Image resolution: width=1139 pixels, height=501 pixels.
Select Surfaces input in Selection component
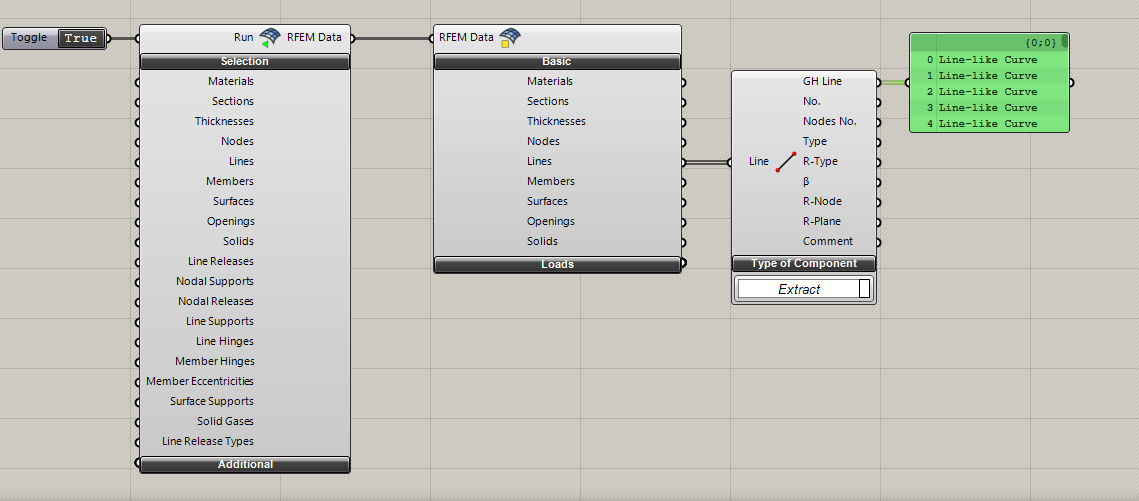click(233, 201)
